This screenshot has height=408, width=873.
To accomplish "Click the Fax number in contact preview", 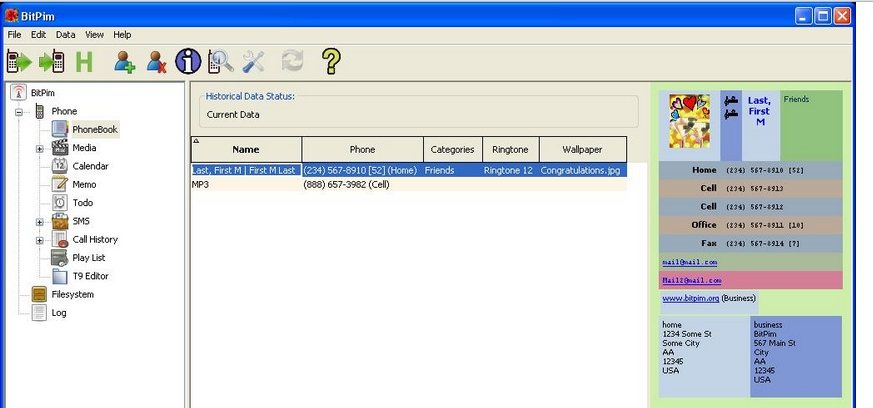I will point(762,243).
